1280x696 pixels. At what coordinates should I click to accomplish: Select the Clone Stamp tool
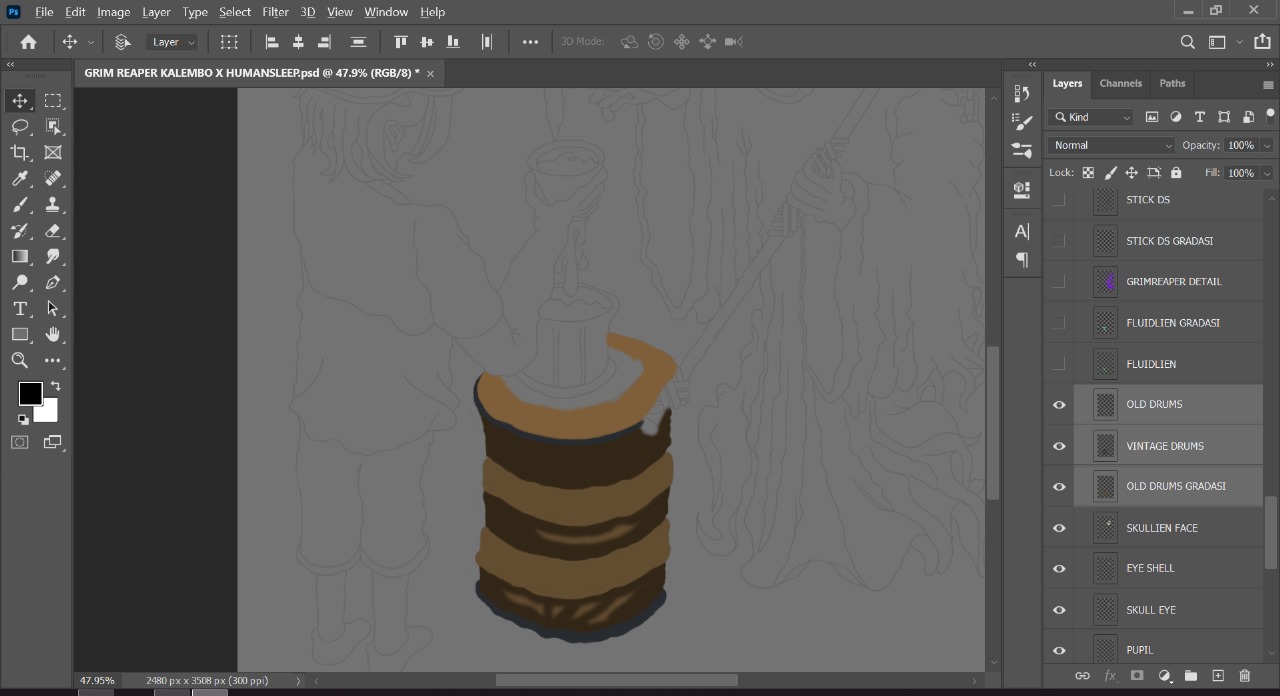(53, 205)
